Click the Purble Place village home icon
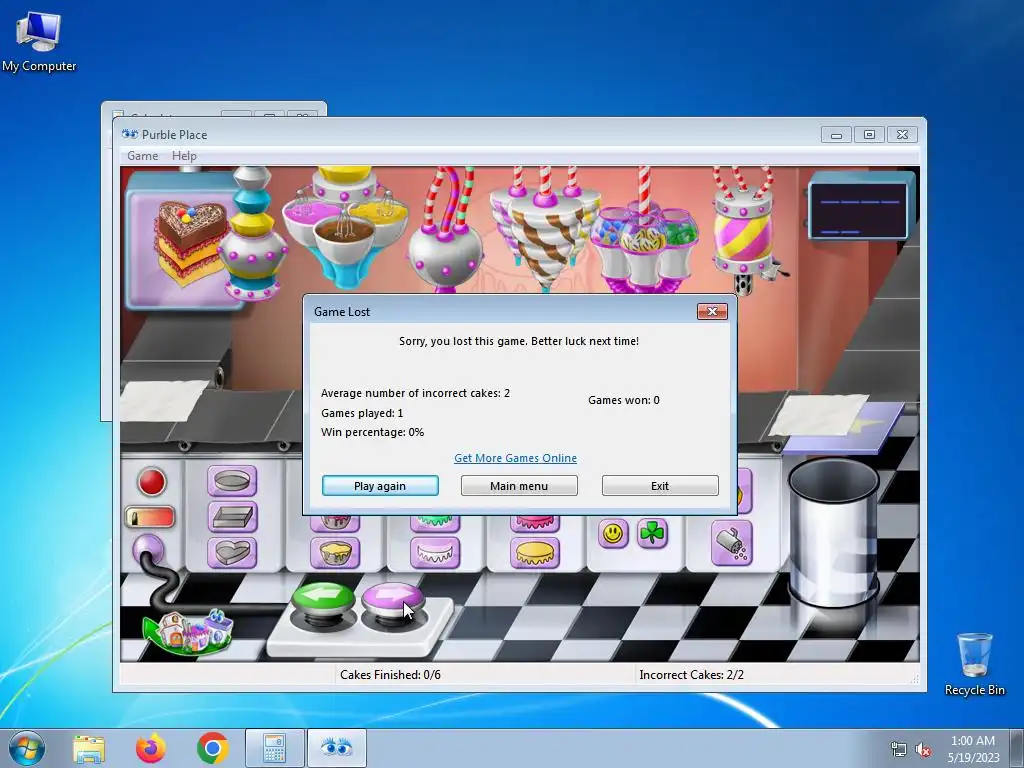Image resolution: width=1024 pixels, height=768 pixels. pyautogui.click(x=188, y=632)
